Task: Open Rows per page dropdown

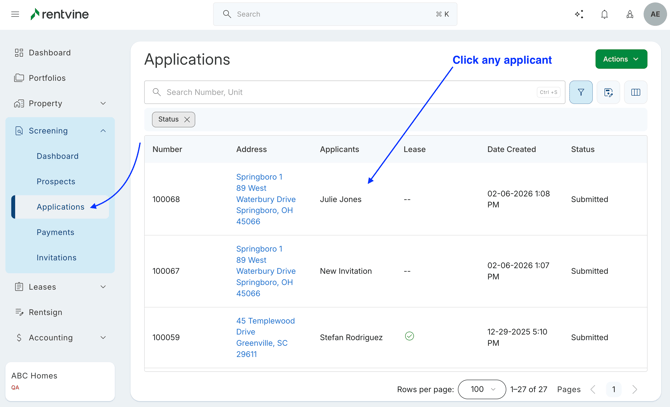Action: (482, 389)
